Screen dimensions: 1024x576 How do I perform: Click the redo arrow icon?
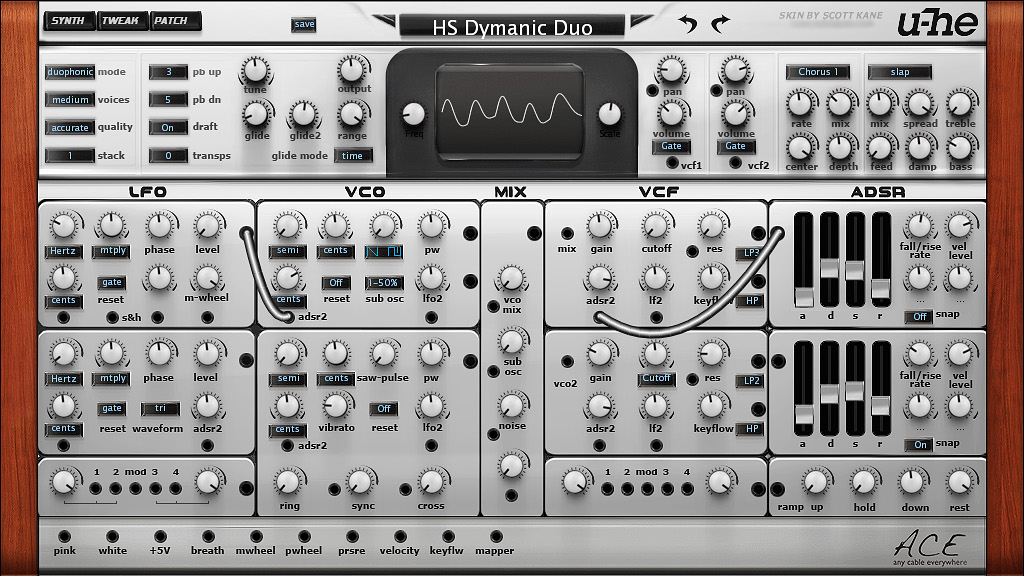721,24
